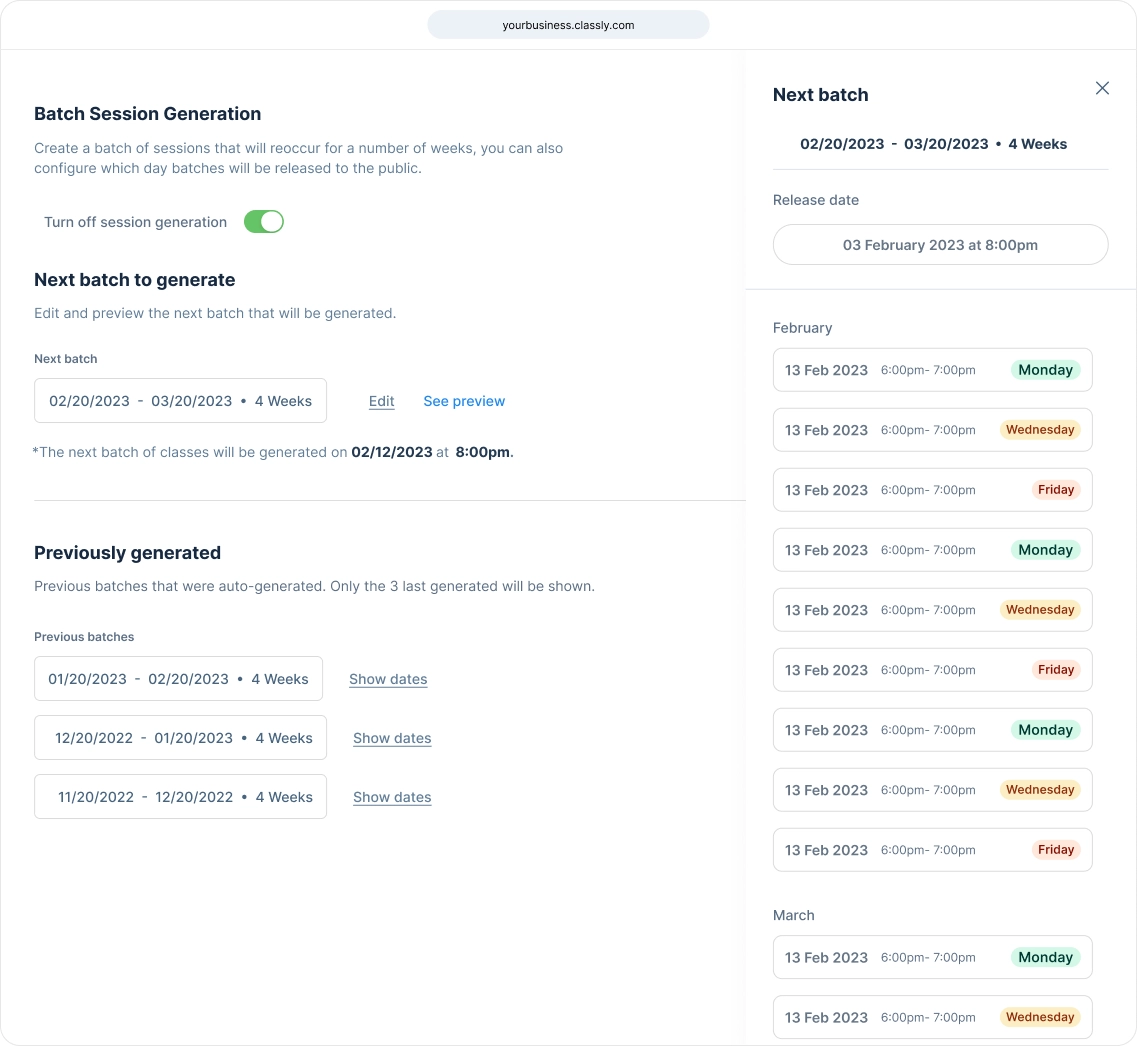This screenshot has width=1137, height=1046.
Task: Open See preview for the next batch
Action: (464, 401)
